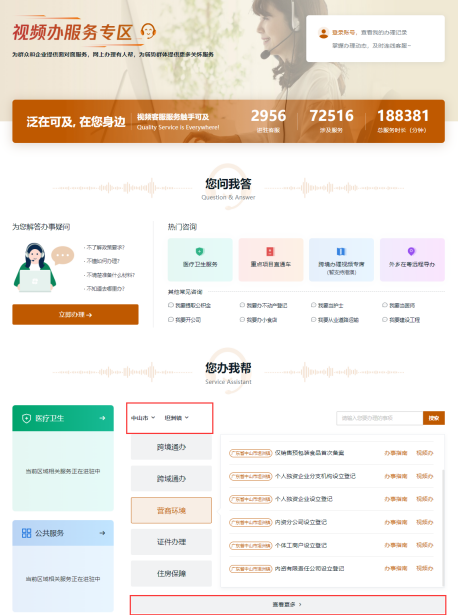Image resolution: width=458 pixels, height=615 pixels.
Task: Click the green shield icon on 医疗卫生服务 card
Action: click(200, 251)
